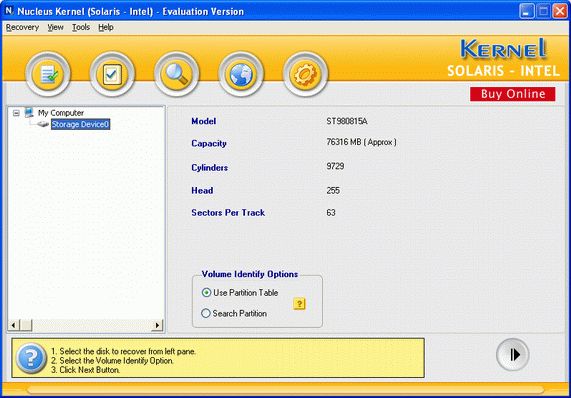Viewport: 571px width, 398px height.
Task: Click the globe toolbar icon
Action: click(241, 74)
